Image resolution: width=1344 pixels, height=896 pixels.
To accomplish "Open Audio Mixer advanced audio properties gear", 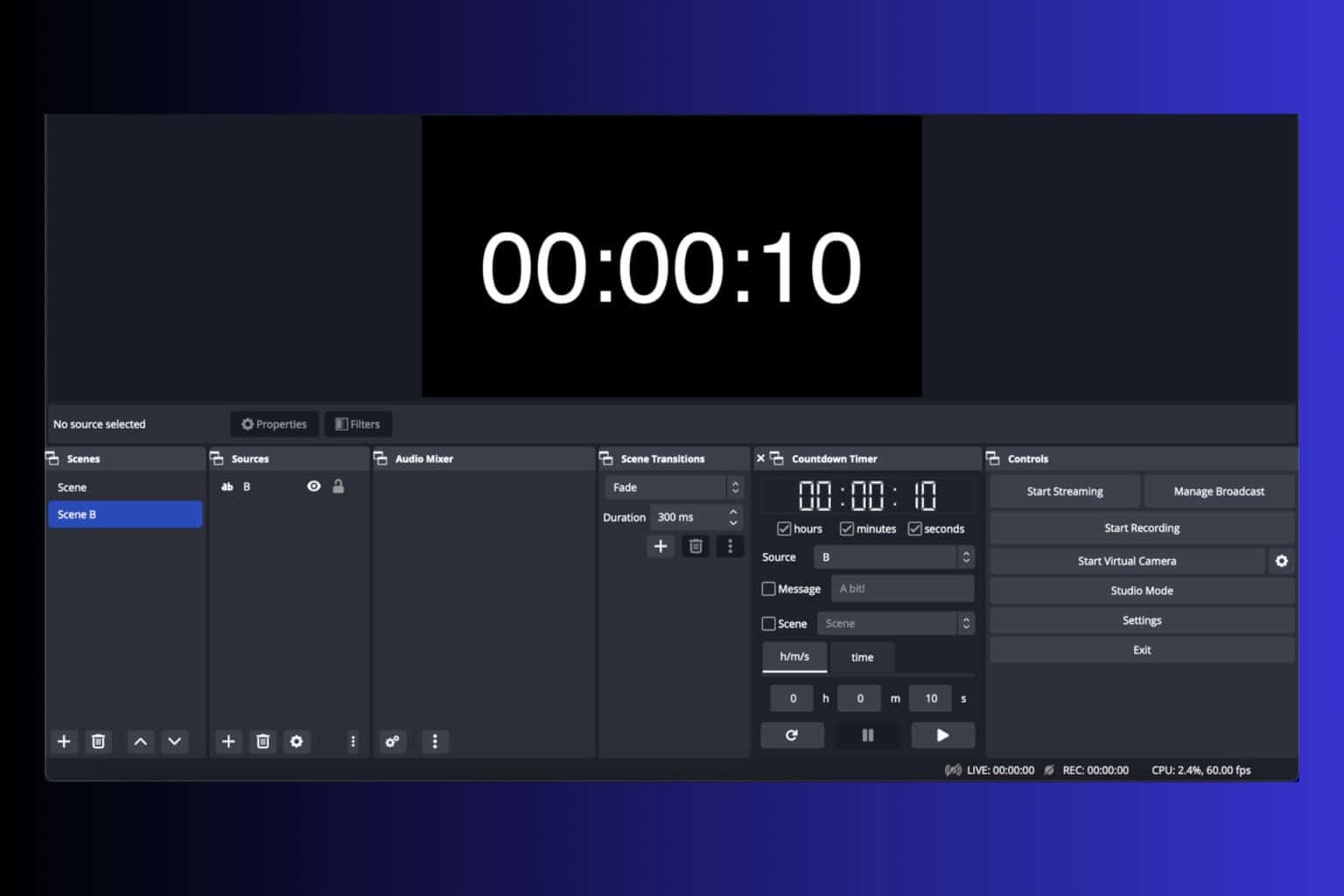I will [392, 741].
